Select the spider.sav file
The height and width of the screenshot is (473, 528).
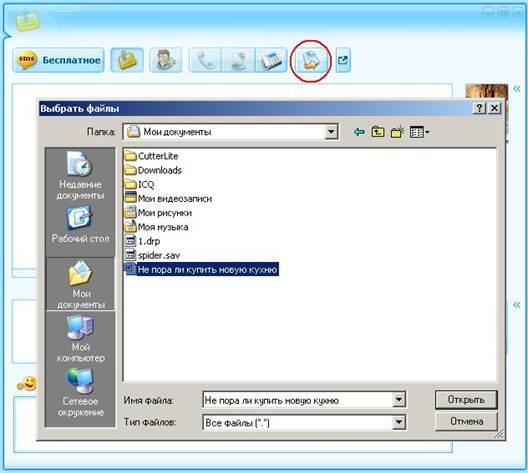coord(153,255)
